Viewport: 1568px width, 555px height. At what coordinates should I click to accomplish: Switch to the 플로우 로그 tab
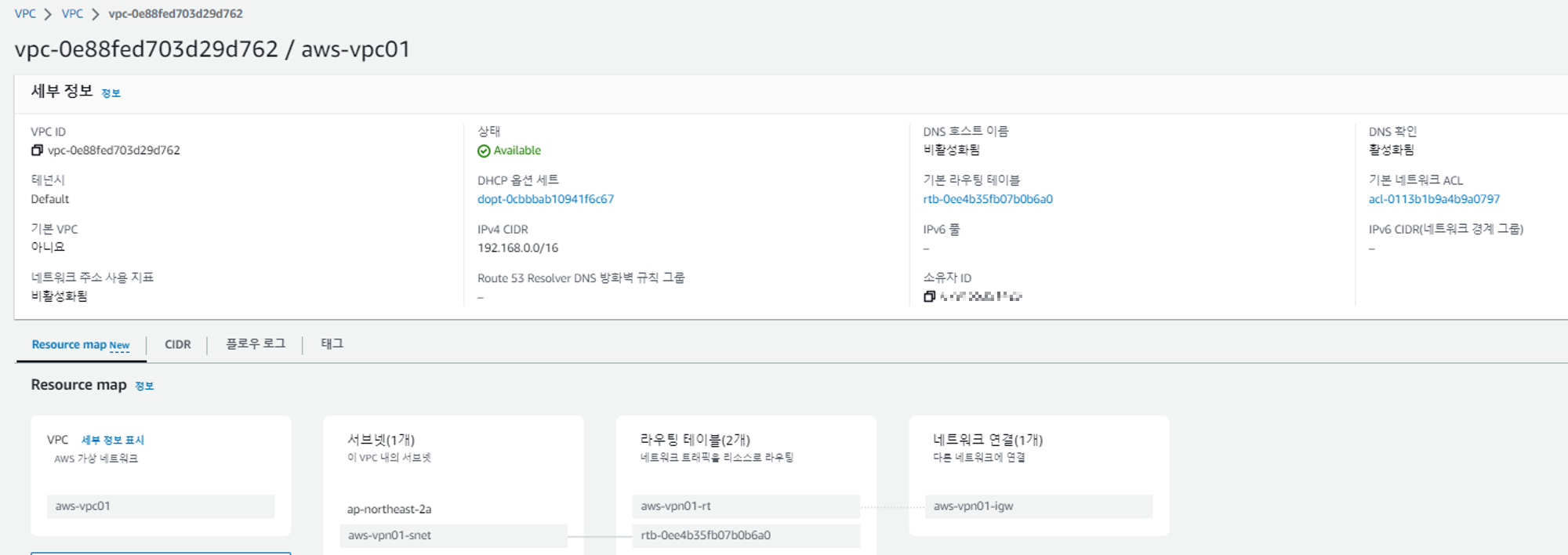pos(256,344)
